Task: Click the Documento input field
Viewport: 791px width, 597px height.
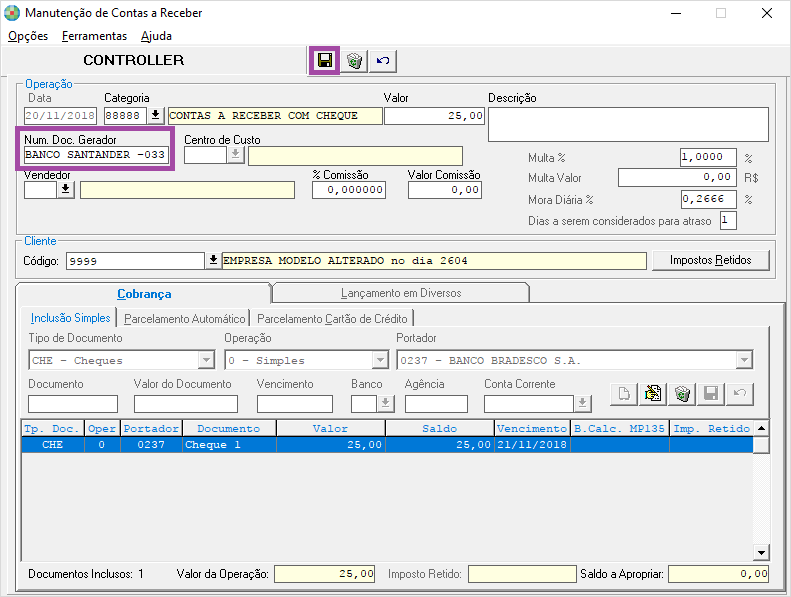Action: point(73,404)
